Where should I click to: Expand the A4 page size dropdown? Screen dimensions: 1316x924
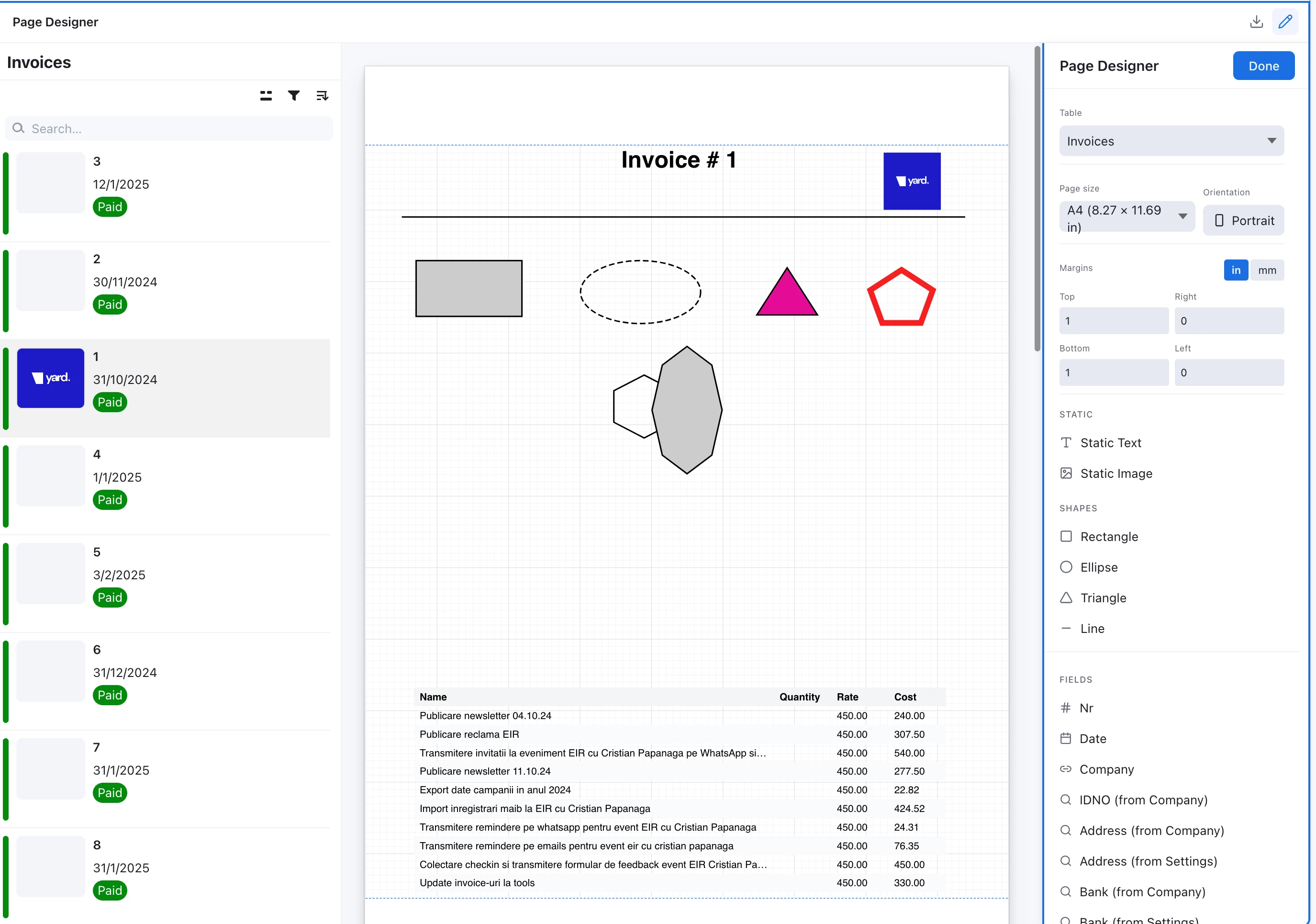click(1126, 217)
